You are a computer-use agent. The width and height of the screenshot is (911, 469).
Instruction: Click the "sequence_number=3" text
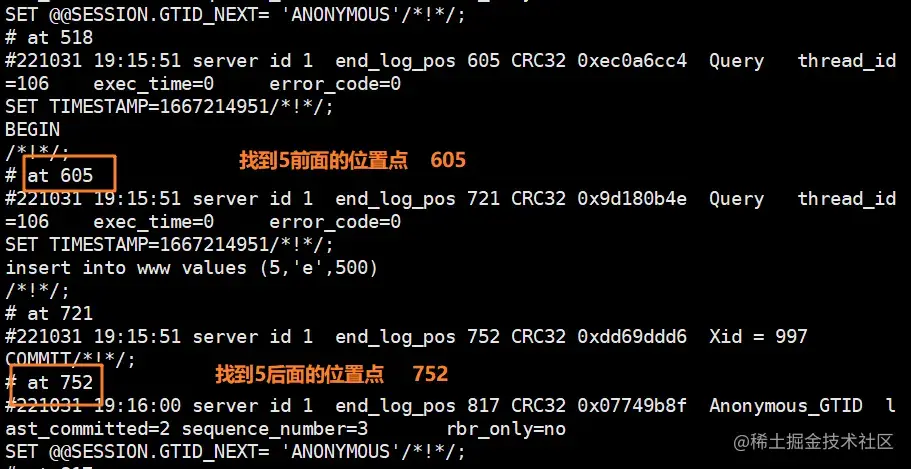click(275, 429)
